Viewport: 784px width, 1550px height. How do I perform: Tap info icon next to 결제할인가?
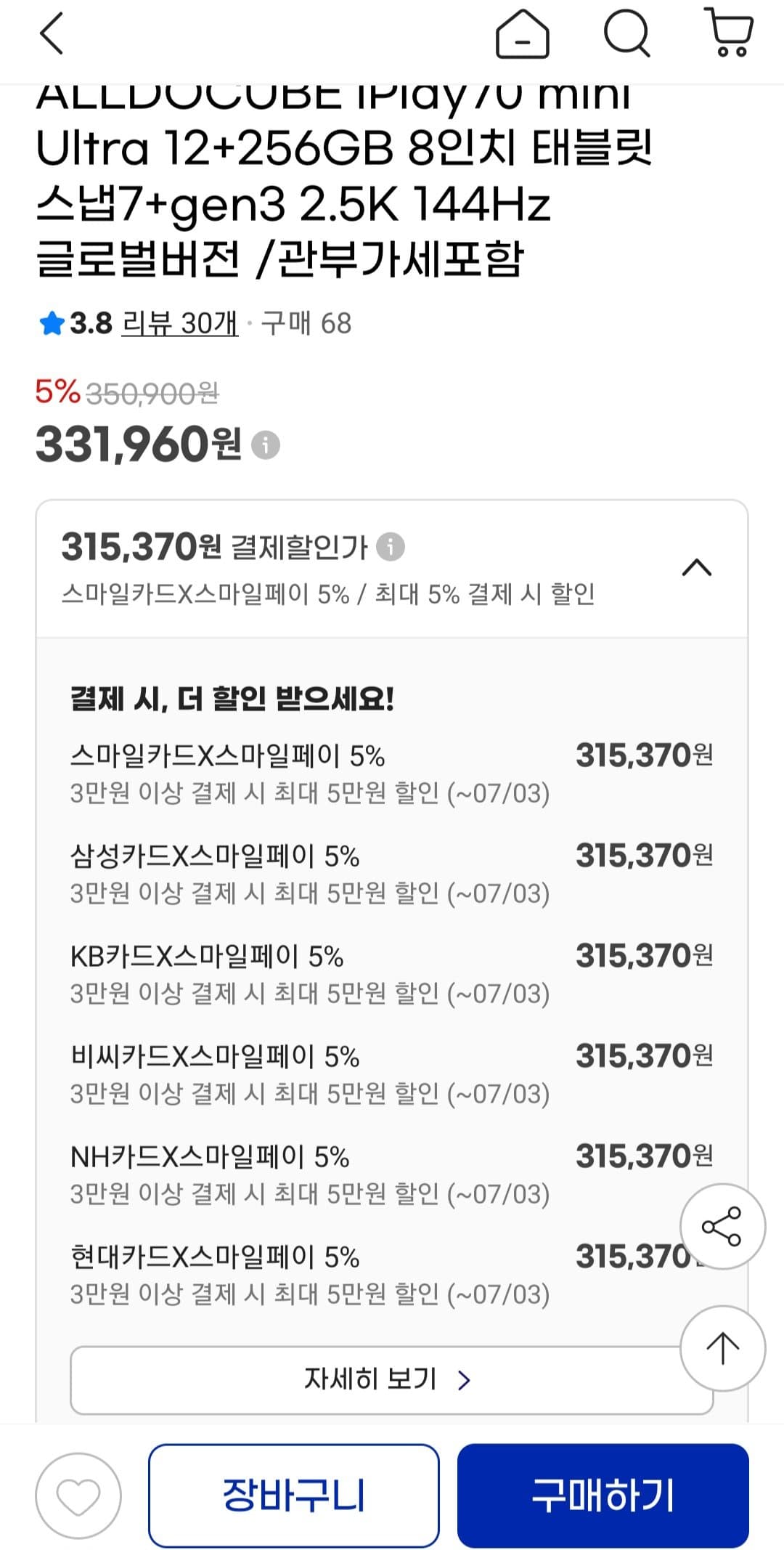[x=391, y=546]
